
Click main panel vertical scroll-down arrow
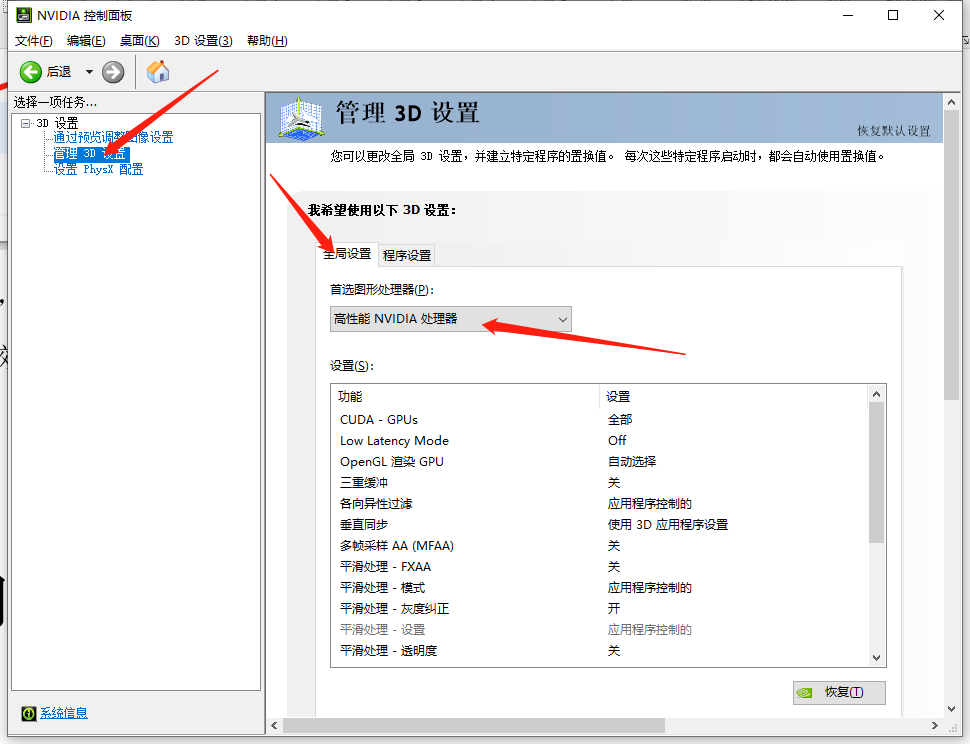[951, 709]
